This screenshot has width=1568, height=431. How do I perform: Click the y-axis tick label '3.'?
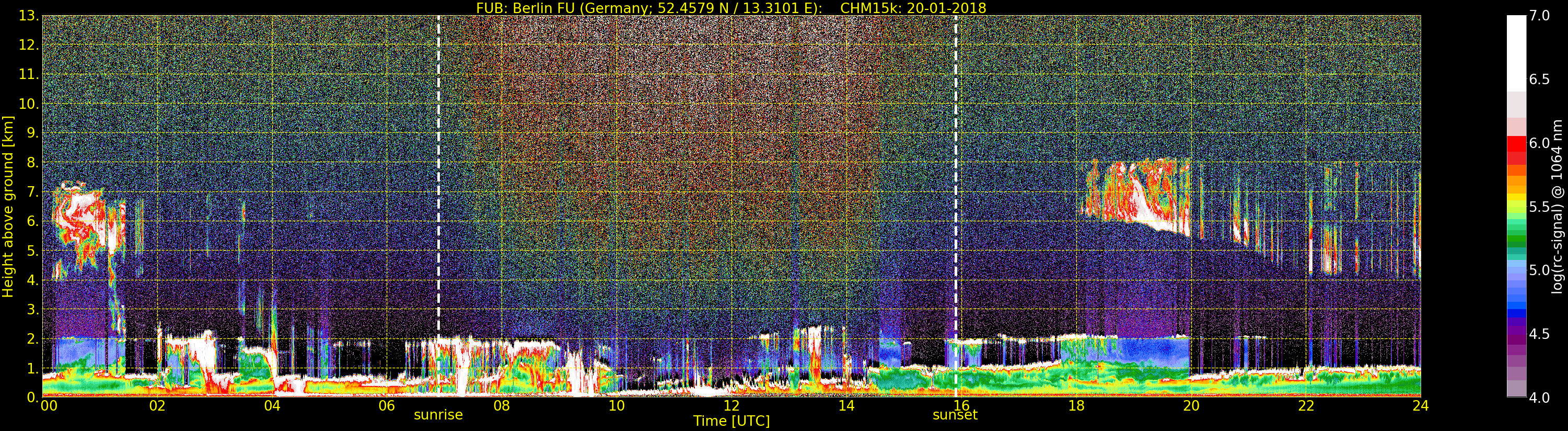(x=32, y=309)
